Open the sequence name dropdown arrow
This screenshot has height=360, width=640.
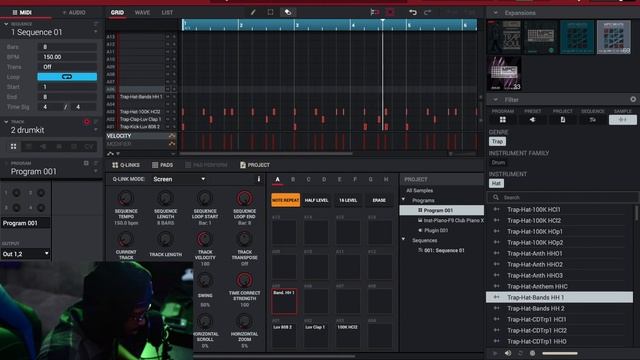[96, 32]
